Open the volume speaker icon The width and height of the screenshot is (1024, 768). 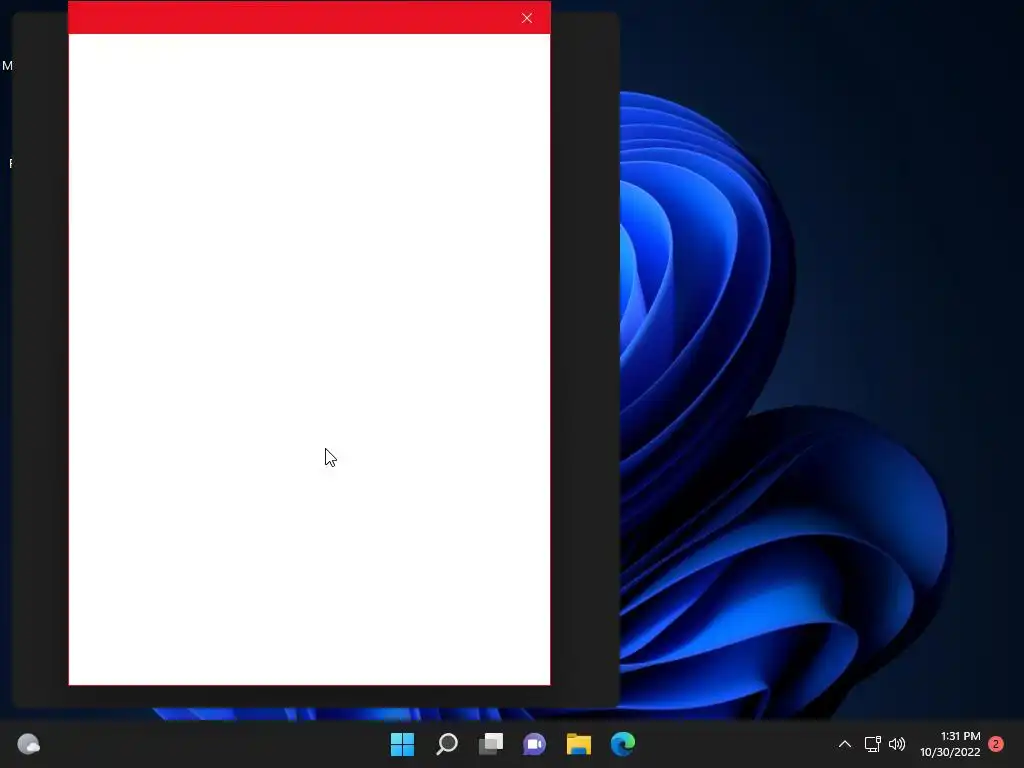[897, 744]
